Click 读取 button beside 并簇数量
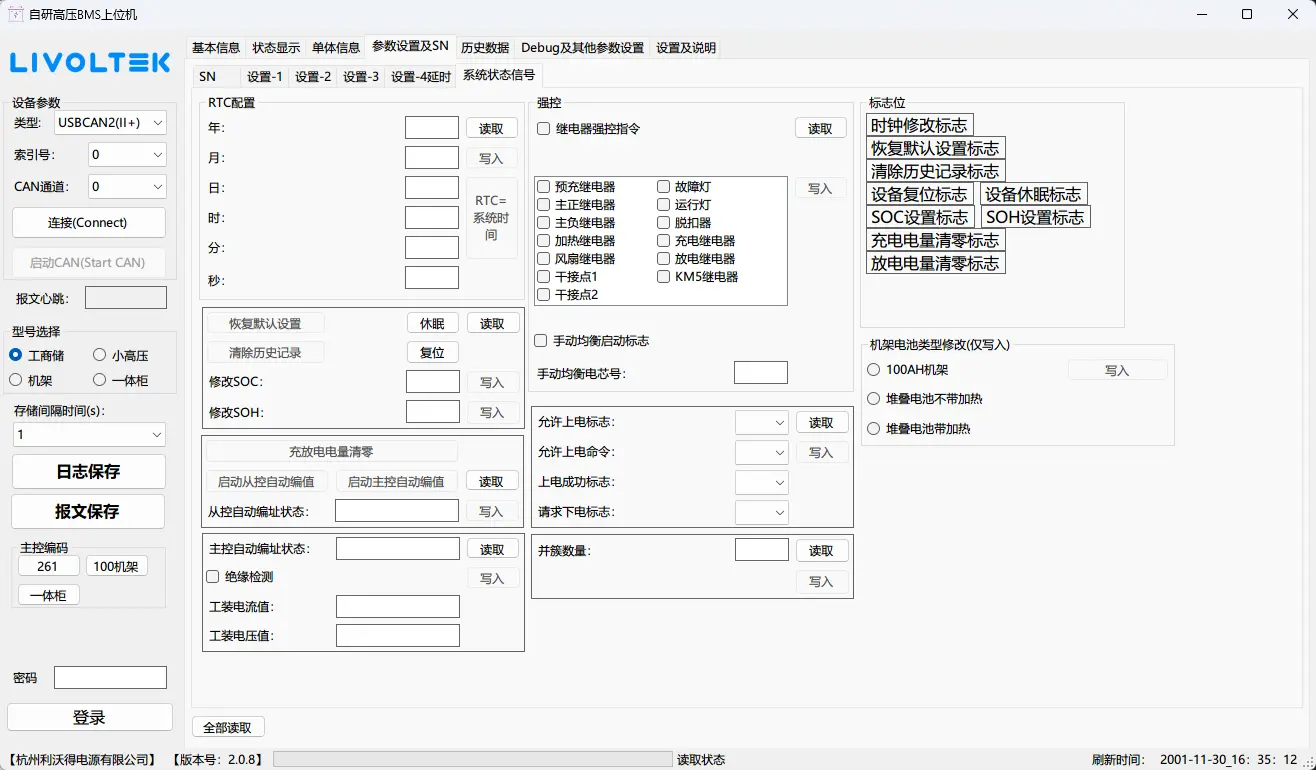 pos(822,551)
